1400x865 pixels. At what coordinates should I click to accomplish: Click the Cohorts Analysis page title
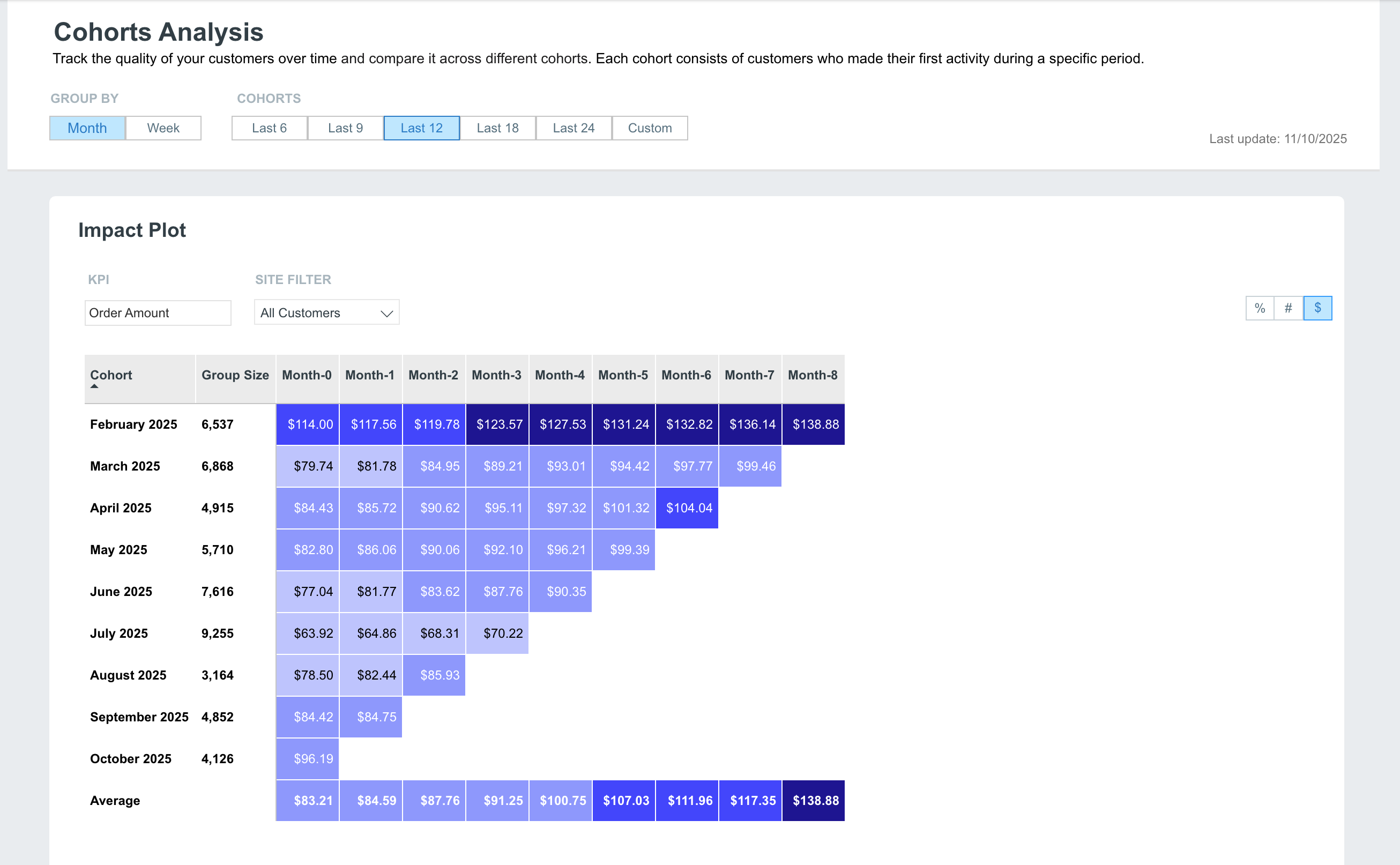[x=159, y=32]
